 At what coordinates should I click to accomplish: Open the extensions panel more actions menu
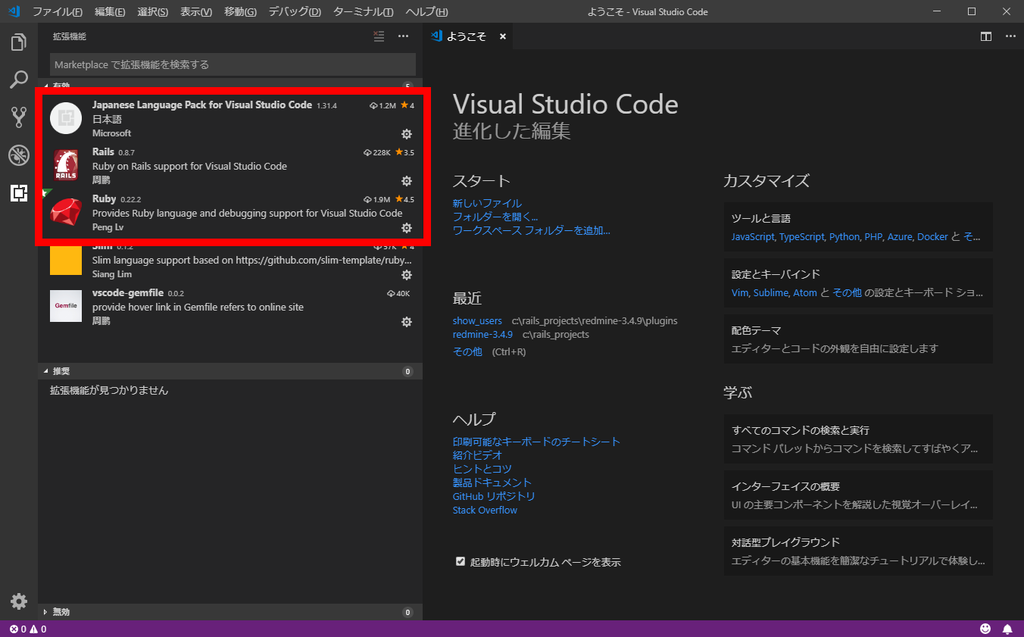click(404, 37)
